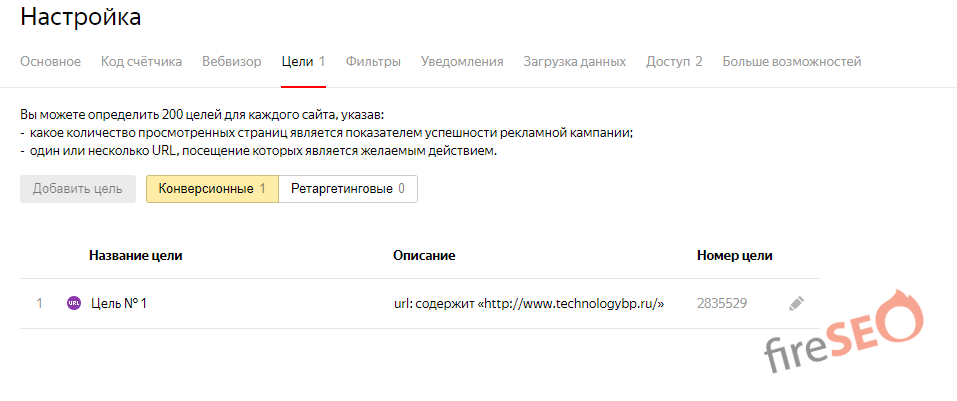Screen dimensions: 957x401
Task: Click the goal name Цель № 1
Action: 119,303
